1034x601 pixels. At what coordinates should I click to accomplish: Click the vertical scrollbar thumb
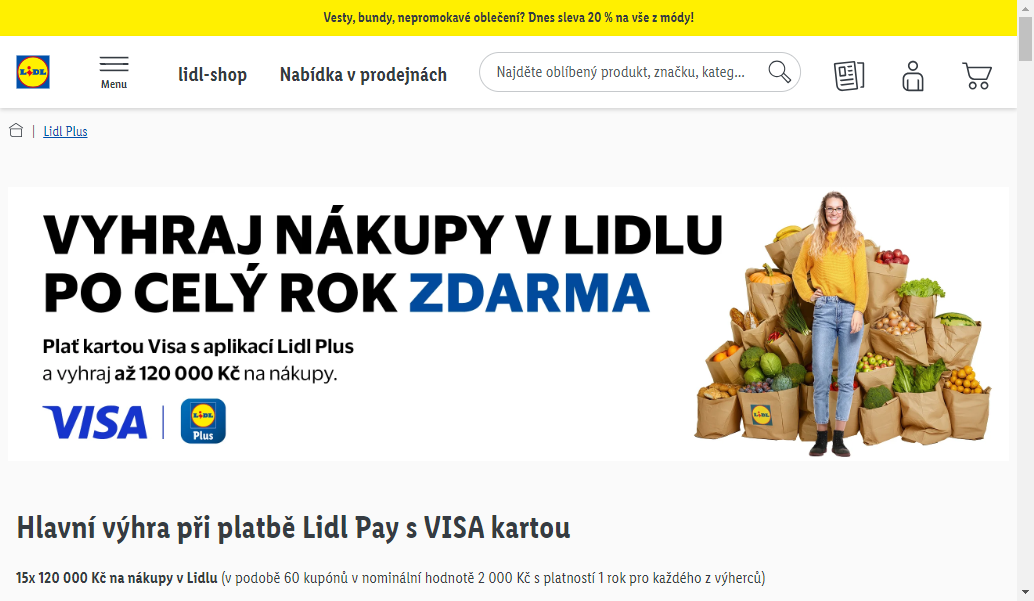point(1025,40)
